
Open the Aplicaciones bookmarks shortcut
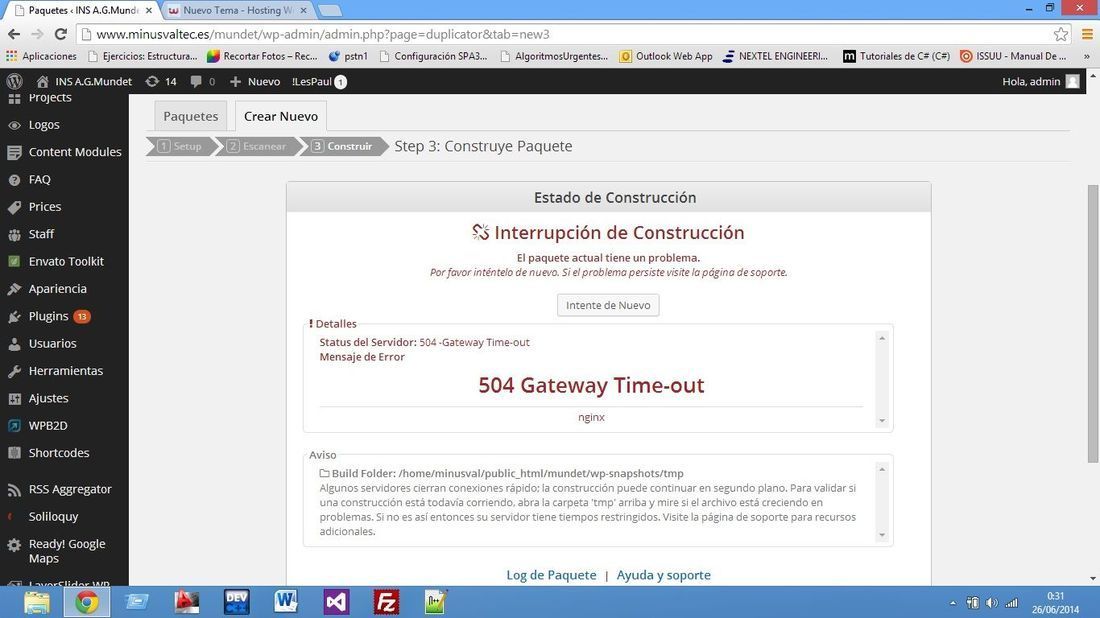point(41,56)
